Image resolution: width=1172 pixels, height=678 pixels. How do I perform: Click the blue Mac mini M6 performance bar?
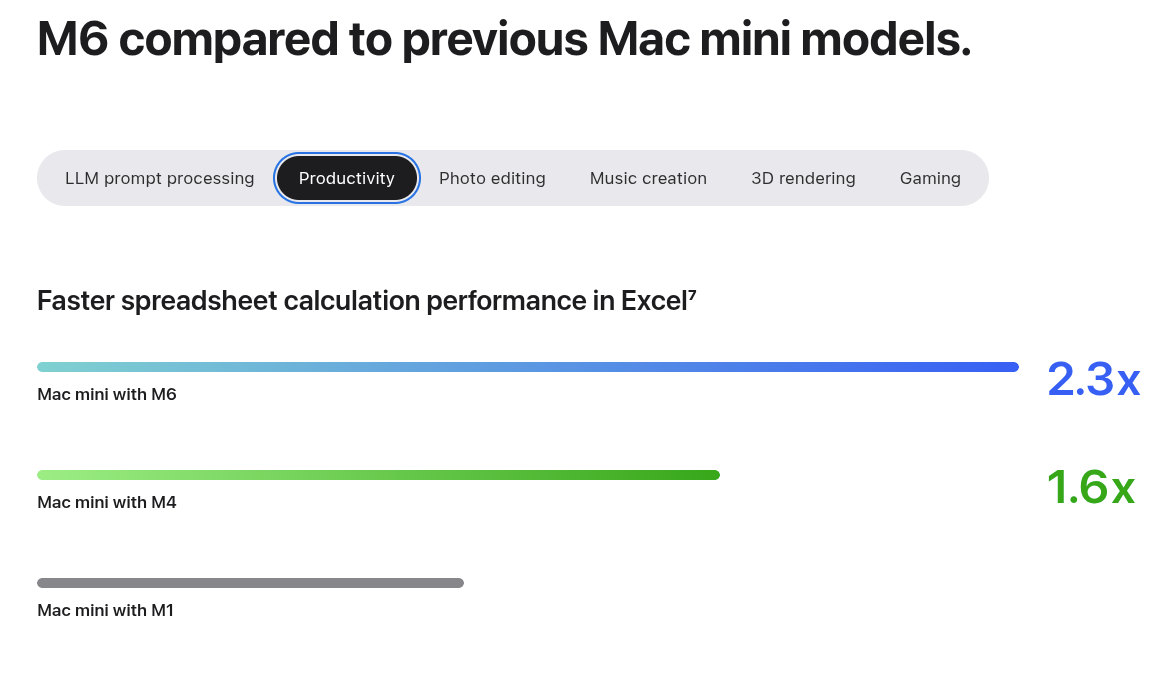(528, 367)
